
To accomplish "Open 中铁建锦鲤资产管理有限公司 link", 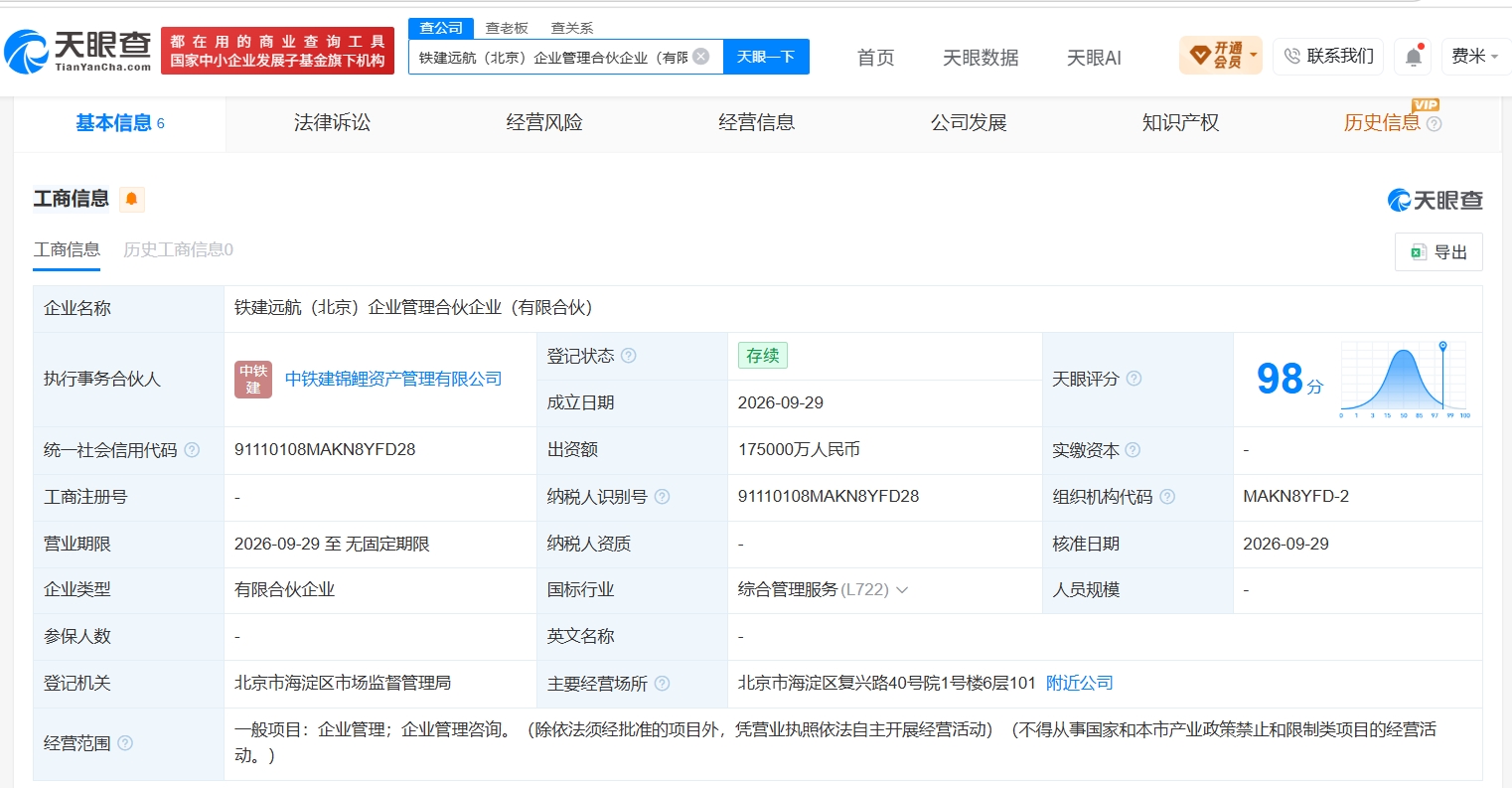I will 393,380.
